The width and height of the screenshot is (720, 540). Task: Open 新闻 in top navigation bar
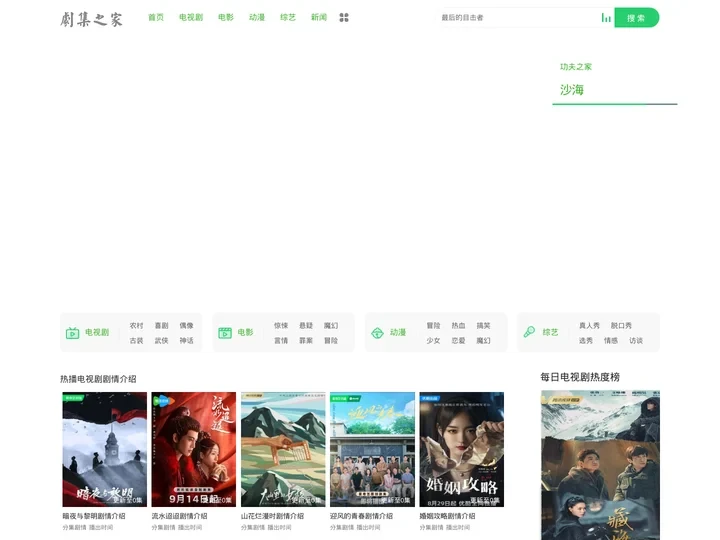[319, 17]
